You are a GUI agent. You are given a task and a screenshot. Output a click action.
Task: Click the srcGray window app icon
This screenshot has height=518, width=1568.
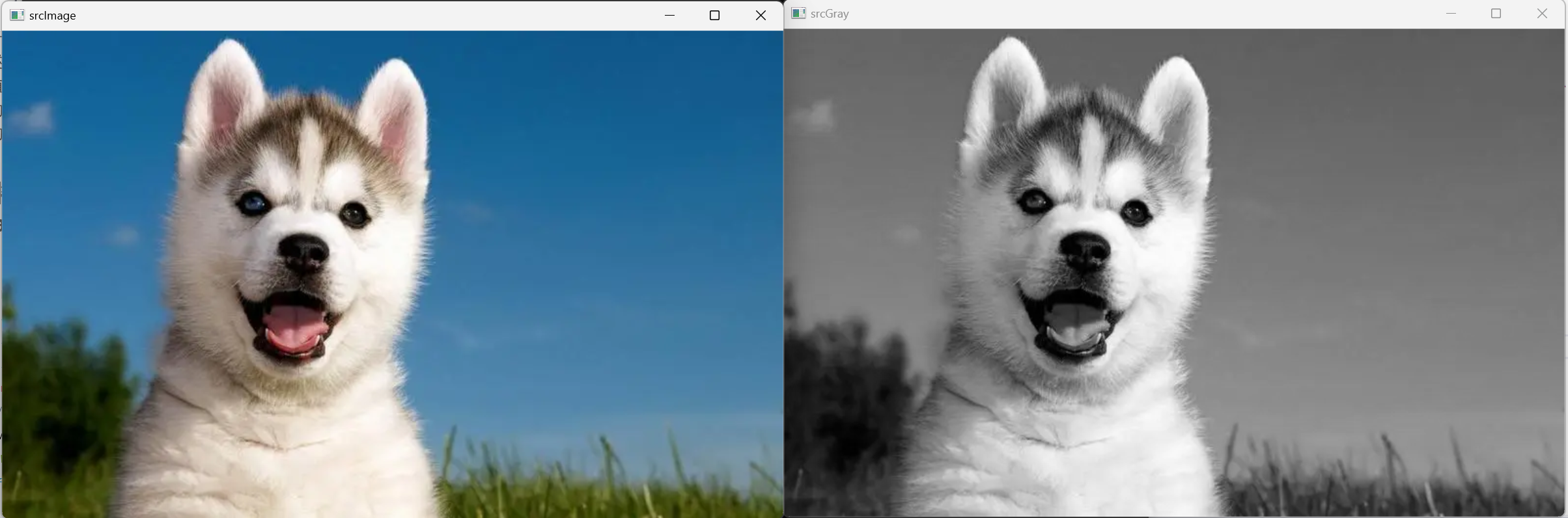click(x=799, y=13)
